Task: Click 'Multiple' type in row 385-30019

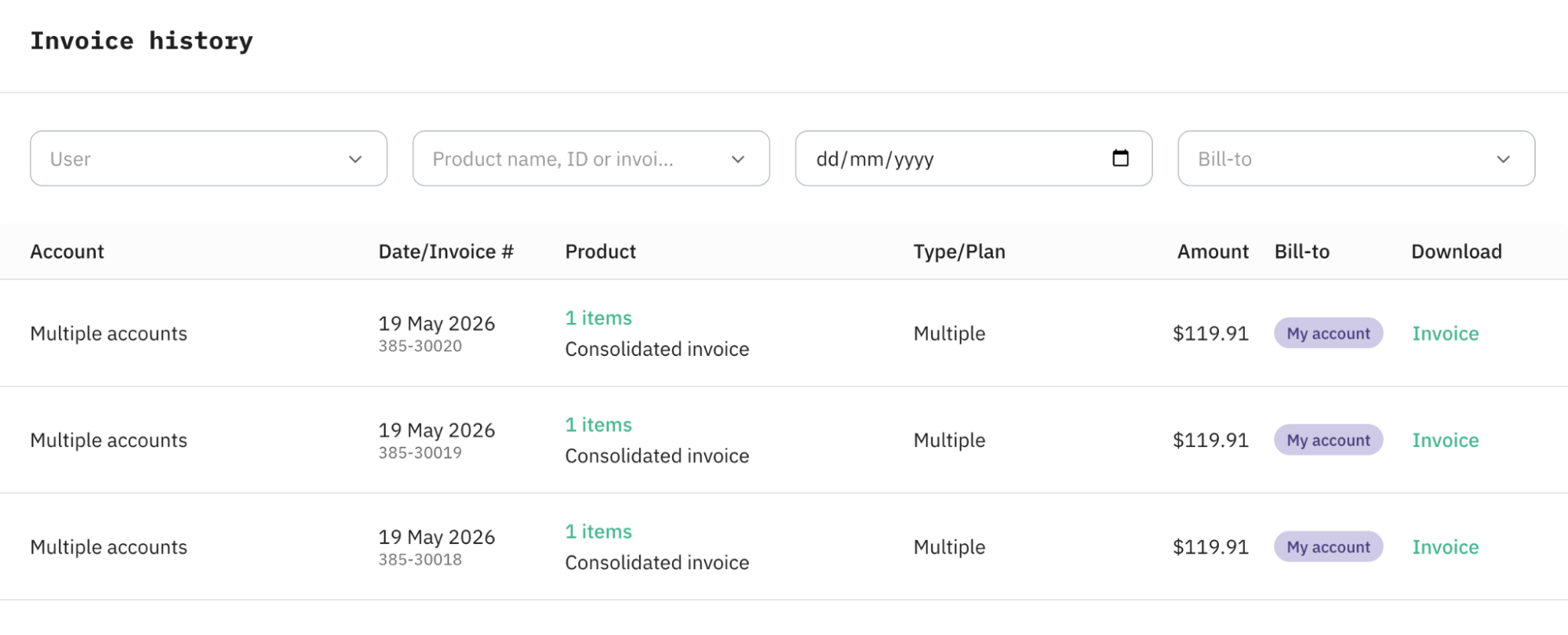Action: click(x=949, y=440)
